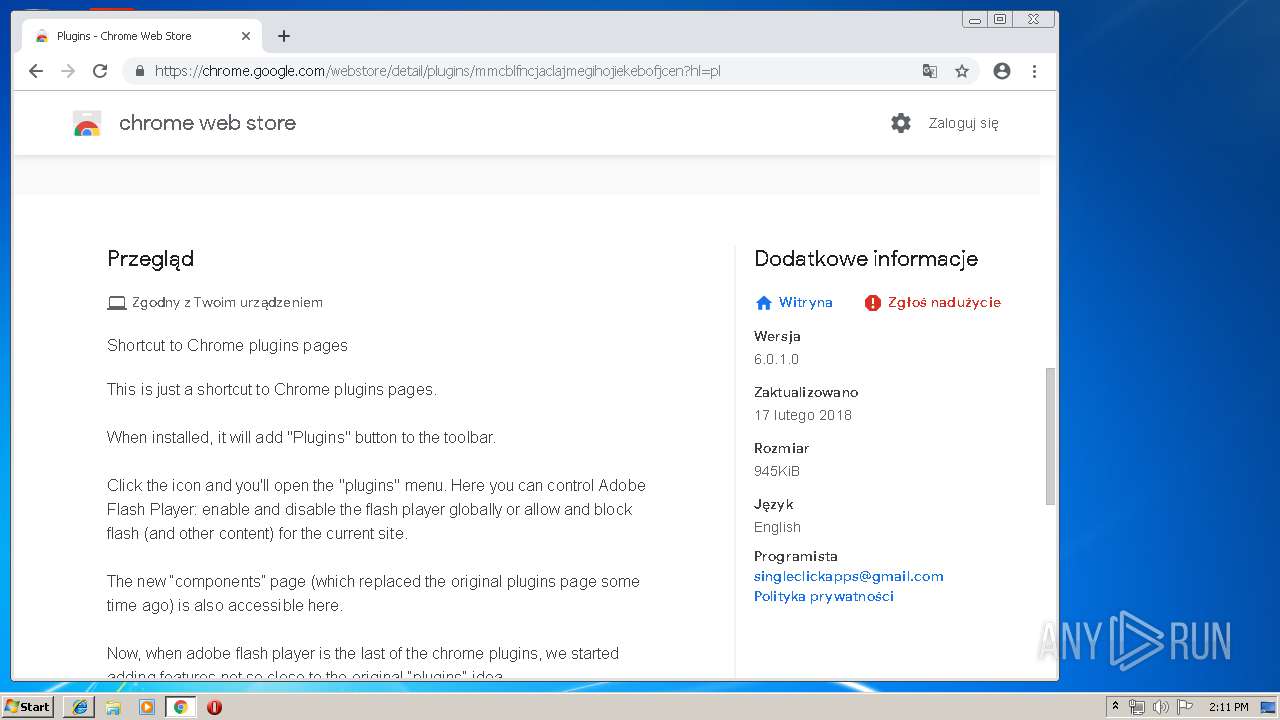1280x720 pixels.
Task: Close the Plugins - Chrome Web Store tab
Action: click(246, 36)
